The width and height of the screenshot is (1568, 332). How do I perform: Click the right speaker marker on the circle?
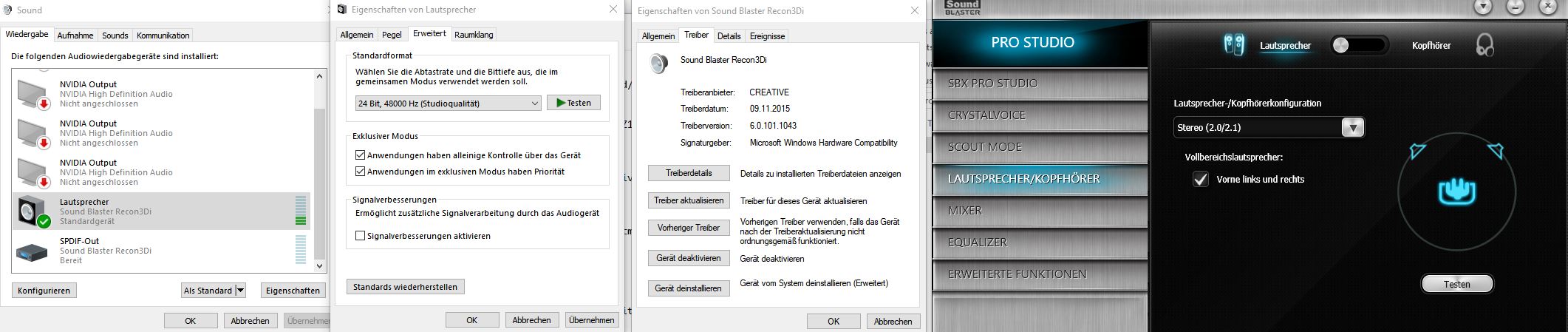(x=1496, y=152)
